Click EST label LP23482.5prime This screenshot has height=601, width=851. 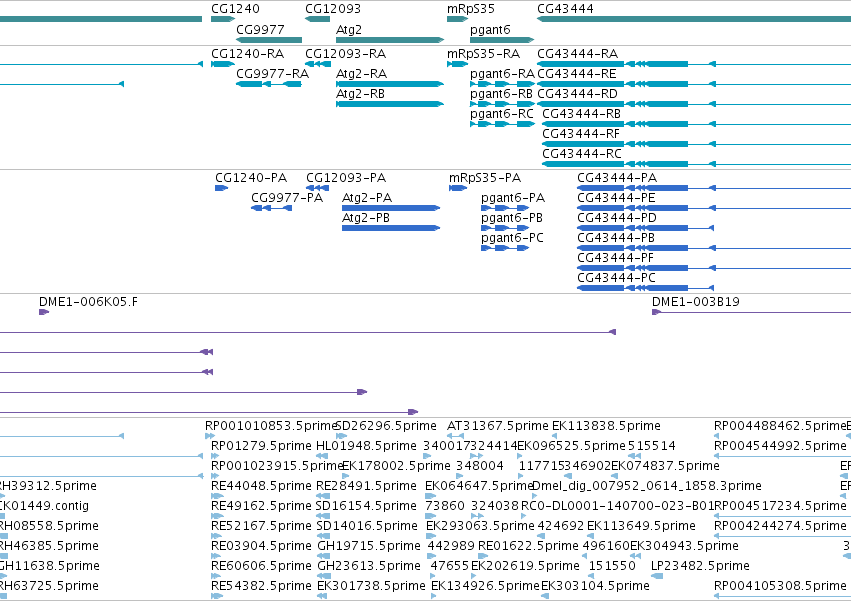click(x=700, y=567)
